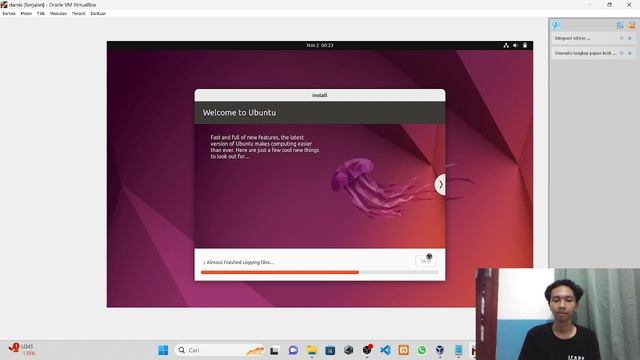Open VirtualBox icon on the taskbar
Viewport: 640px width, 360px height.
coord(440,350)
